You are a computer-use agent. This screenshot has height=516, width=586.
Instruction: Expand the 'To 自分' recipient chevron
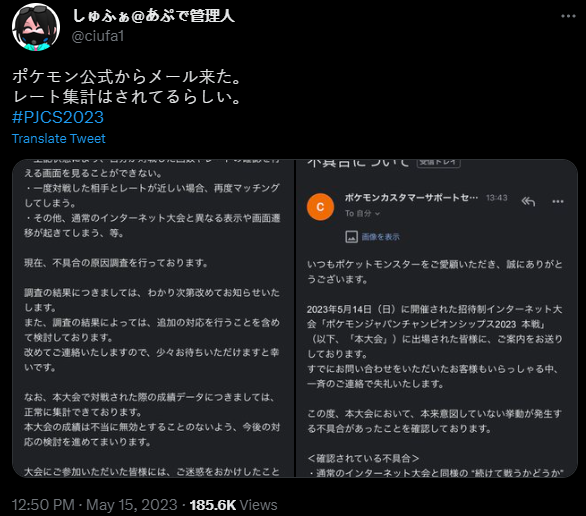point(377,214)
